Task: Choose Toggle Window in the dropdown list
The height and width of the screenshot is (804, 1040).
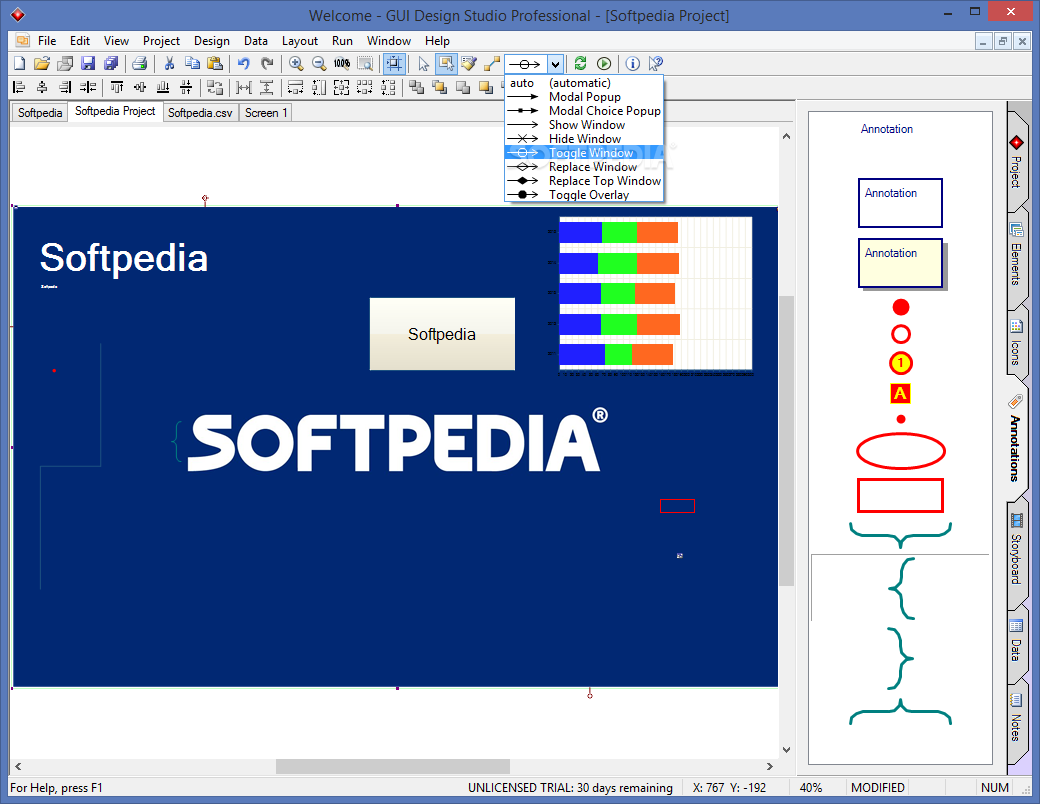Action: (584, 153)
